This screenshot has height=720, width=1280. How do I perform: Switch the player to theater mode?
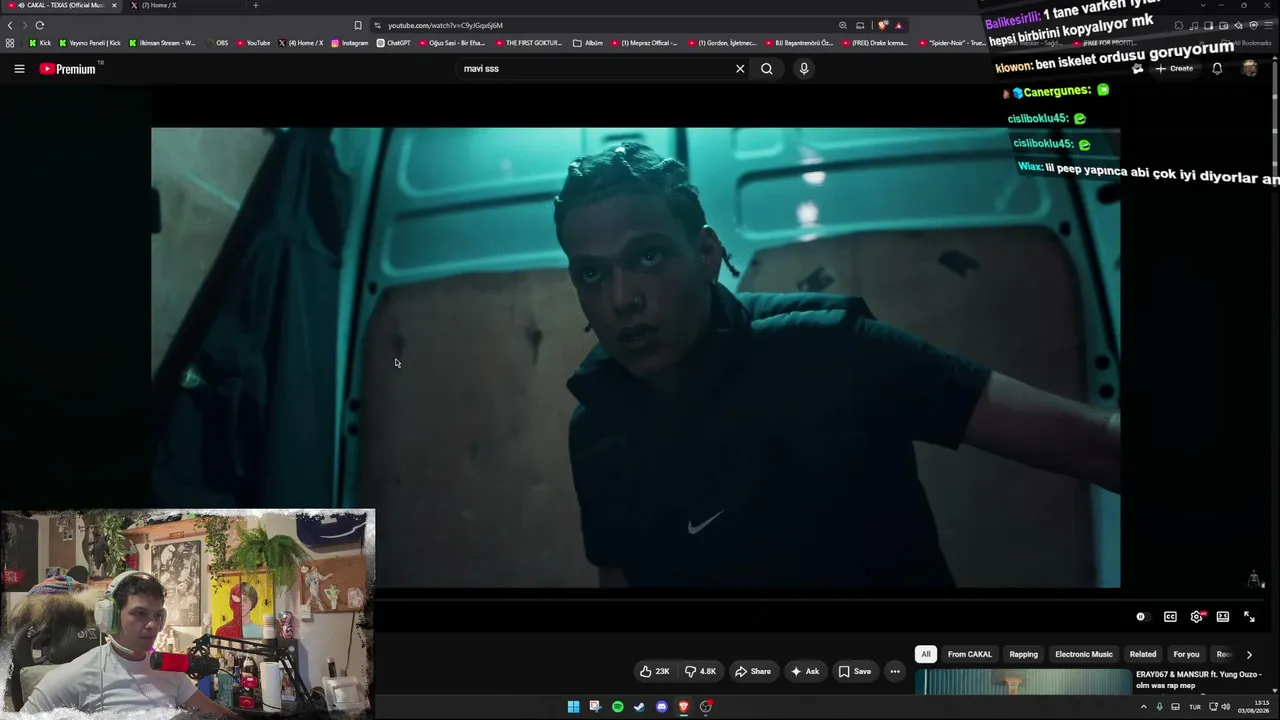point(1222,617)
